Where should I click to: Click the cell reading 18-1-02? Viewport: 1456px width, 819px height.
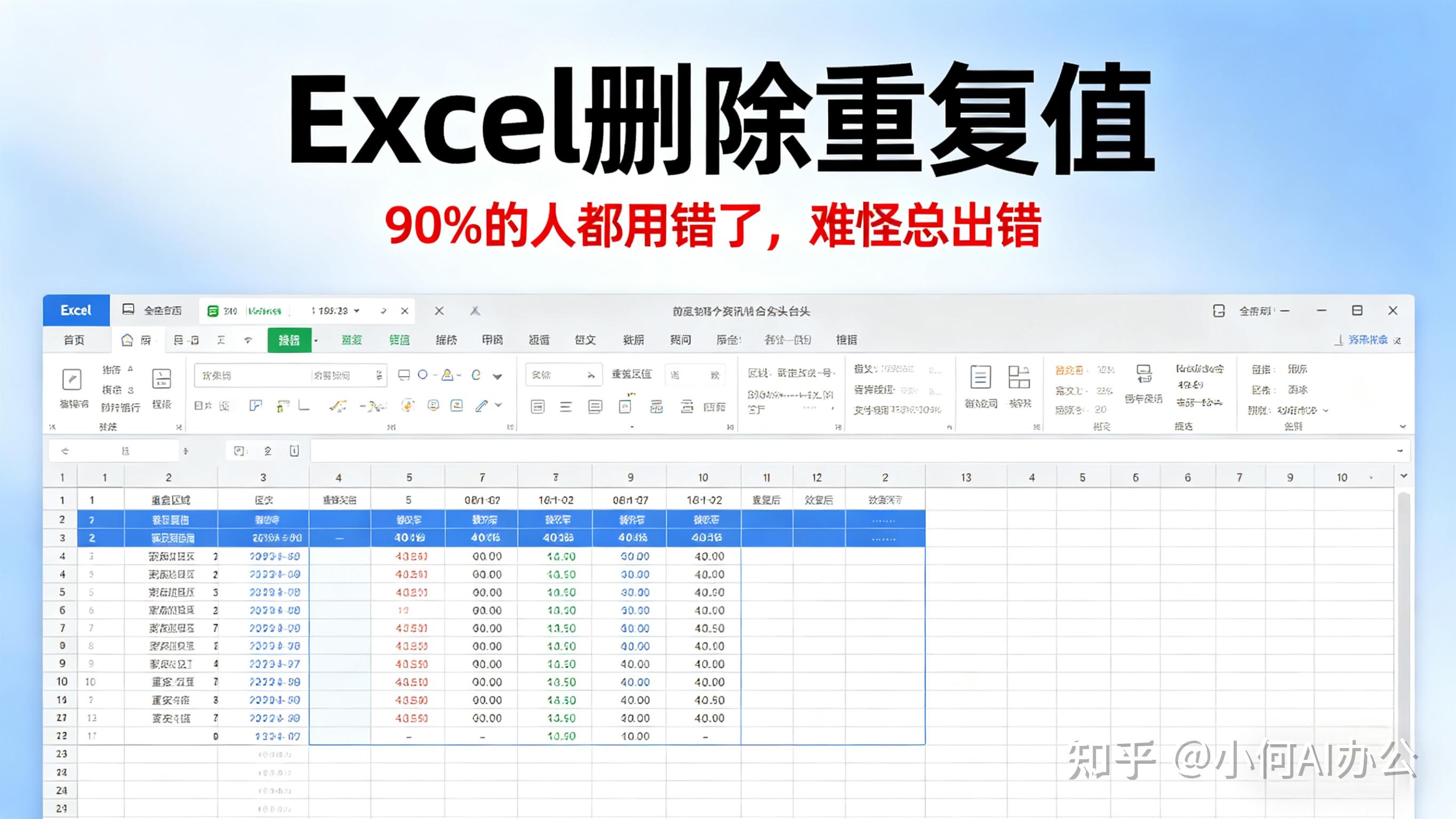(703, 500)
